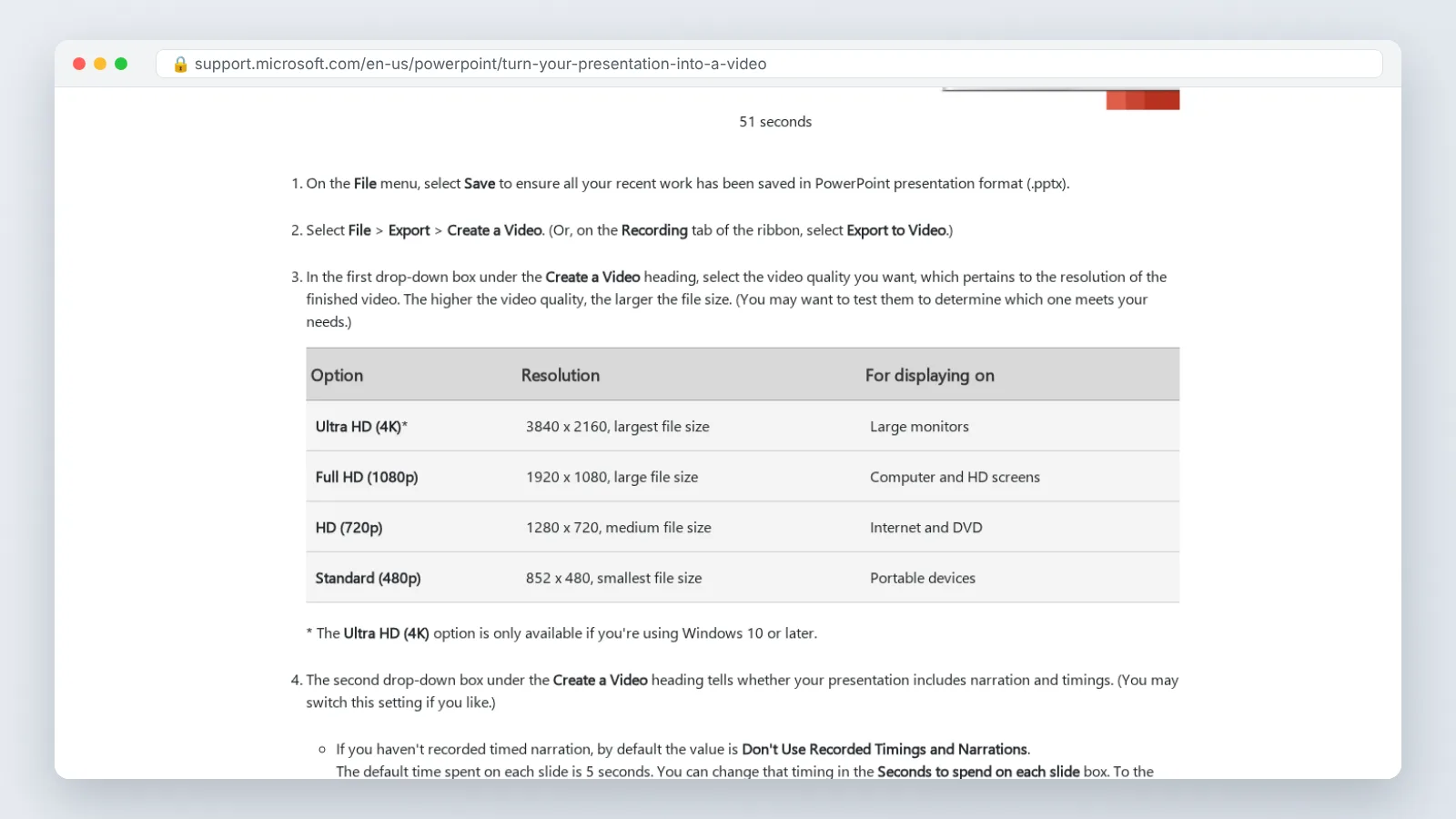Image resolution: width=1456 pixels, height=819 pixels.
Task: Click the "51 seconds" caption text
Action: 775,122
